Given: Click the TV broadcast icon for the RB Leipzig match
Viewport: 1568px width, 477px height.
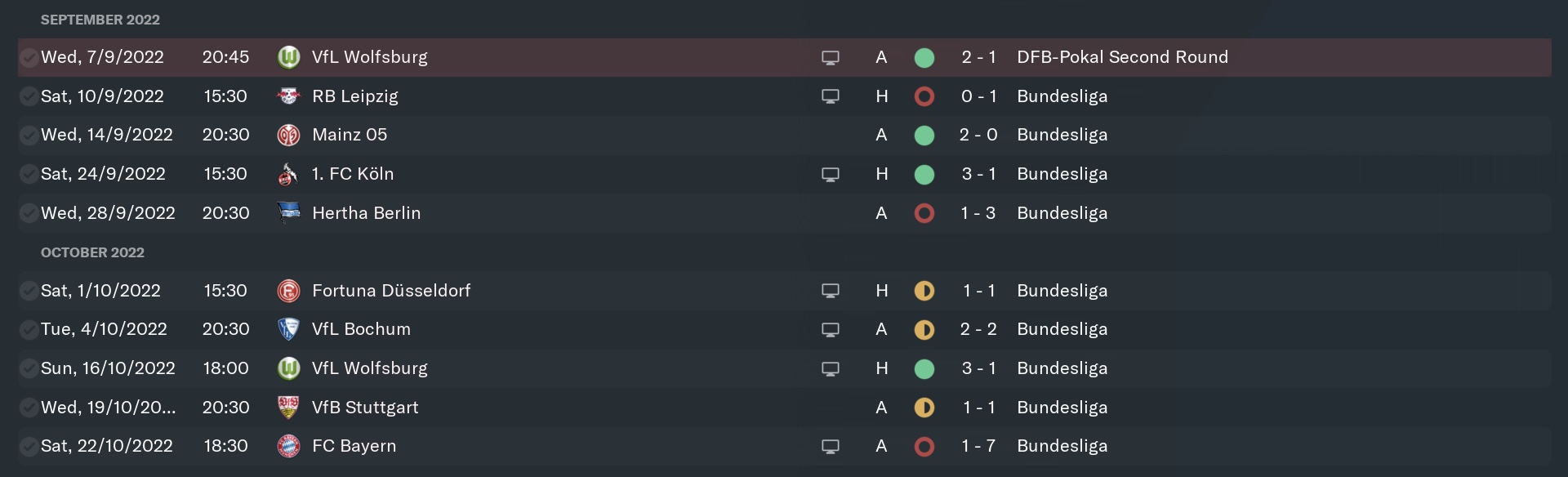Looking at the screenshot, I should click(831, 96).
